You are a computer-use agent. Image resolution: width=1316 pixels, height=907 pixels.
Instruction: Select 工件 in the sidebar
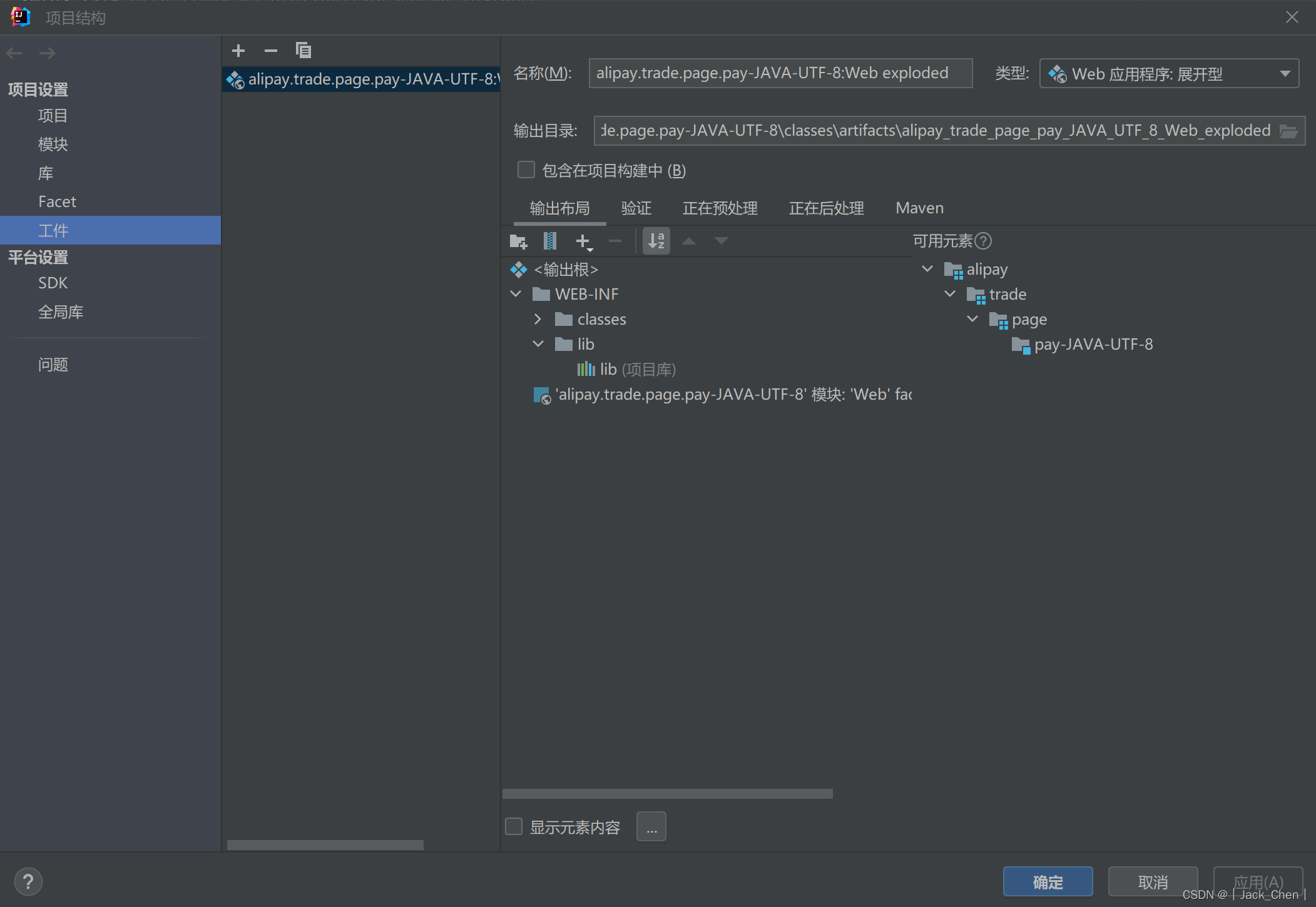pyautogui.click(x=110, y=231)
